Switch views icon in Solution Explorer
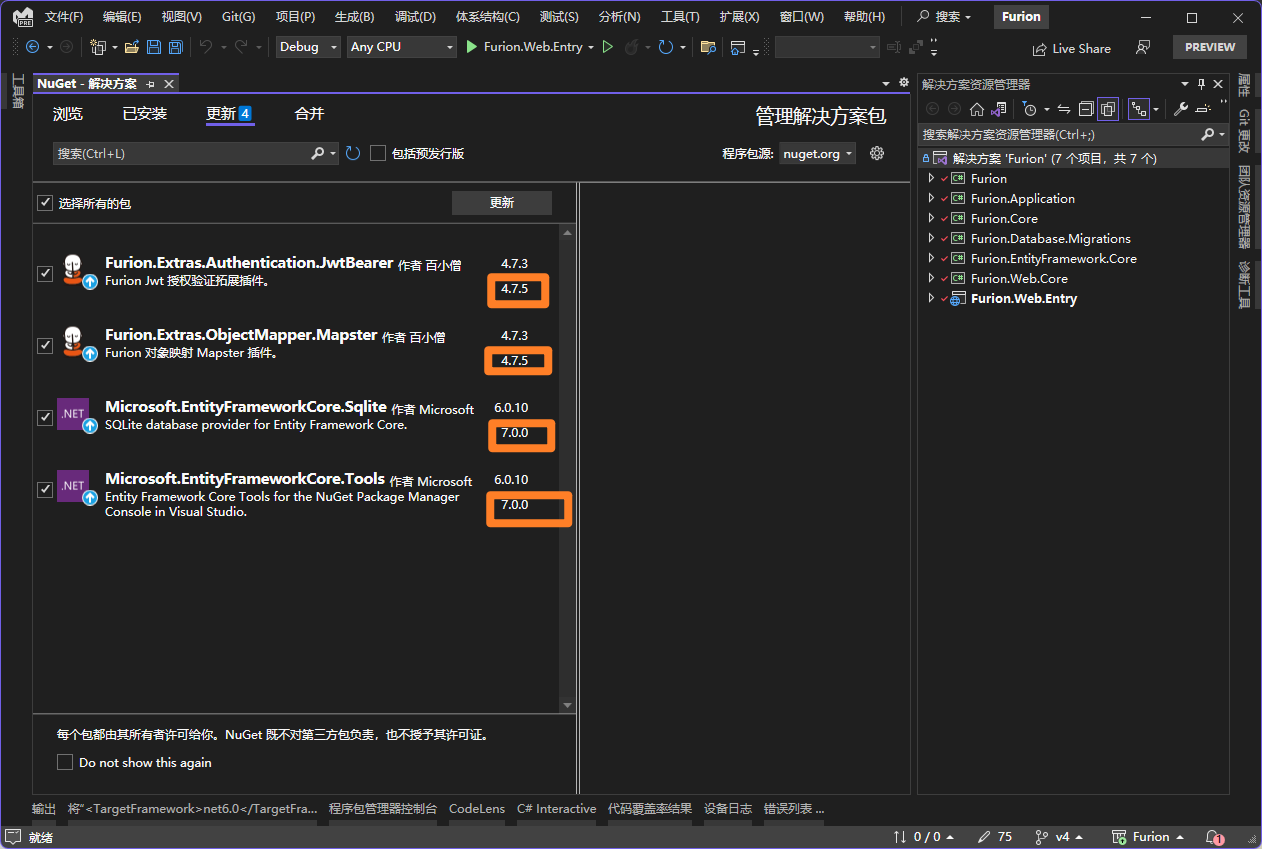The height and width of the screenshot is (849, 1262). [997, 109]
